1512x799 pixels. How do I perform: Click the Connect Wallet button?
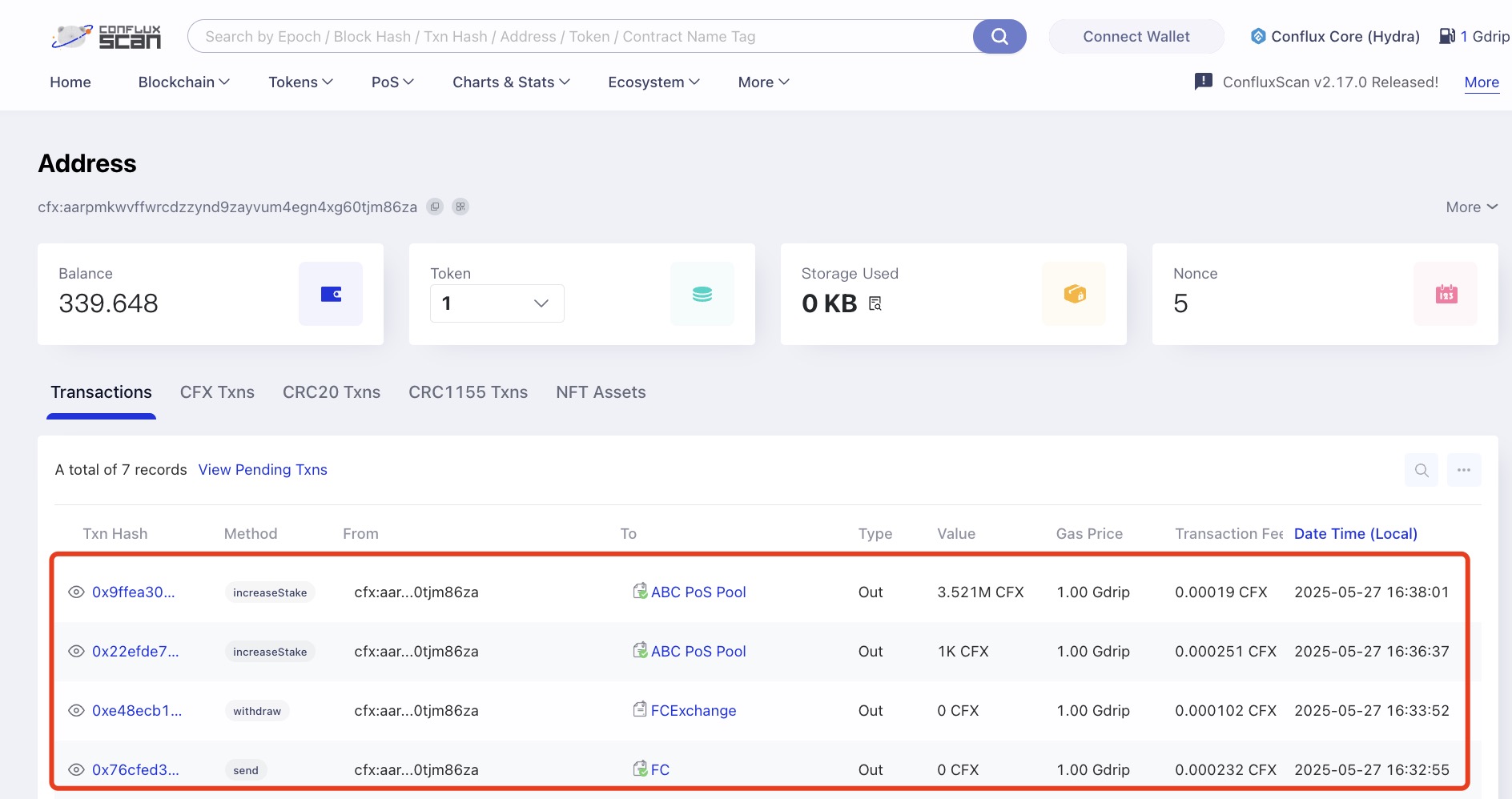coord(1136,37)
